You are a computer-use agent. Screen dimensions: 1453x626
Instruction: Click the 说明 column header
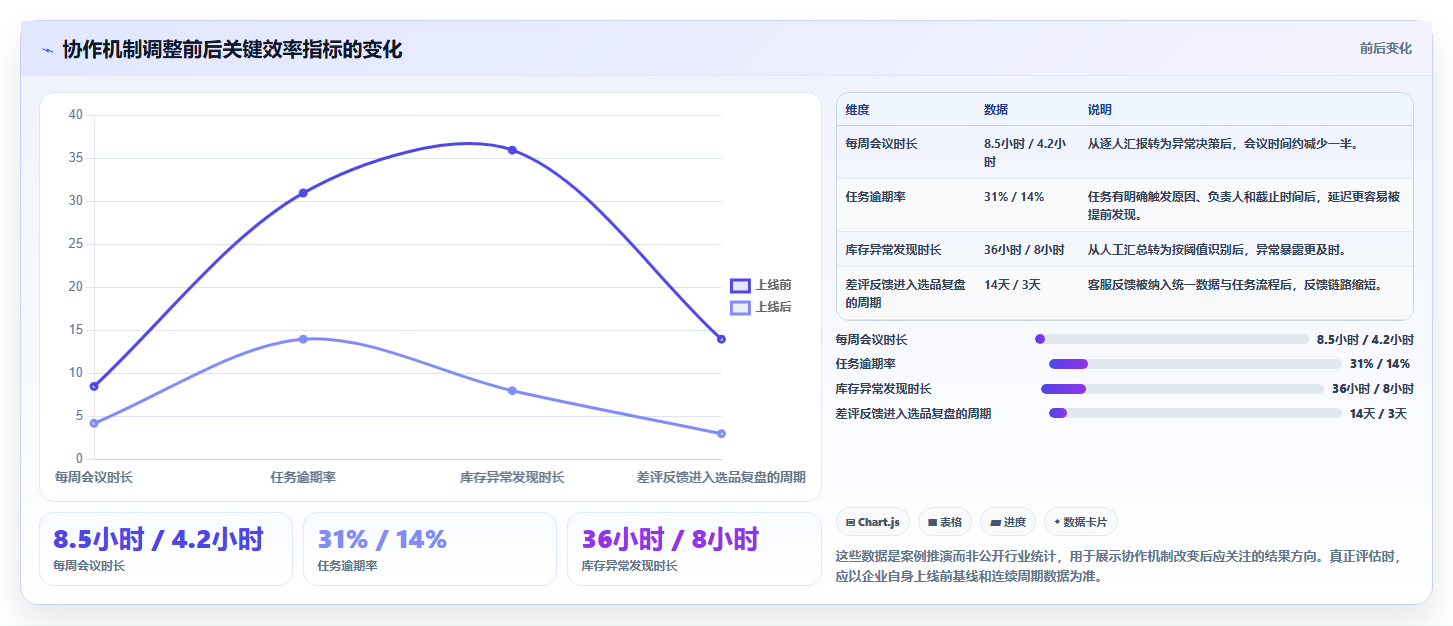pos(1100,110)
